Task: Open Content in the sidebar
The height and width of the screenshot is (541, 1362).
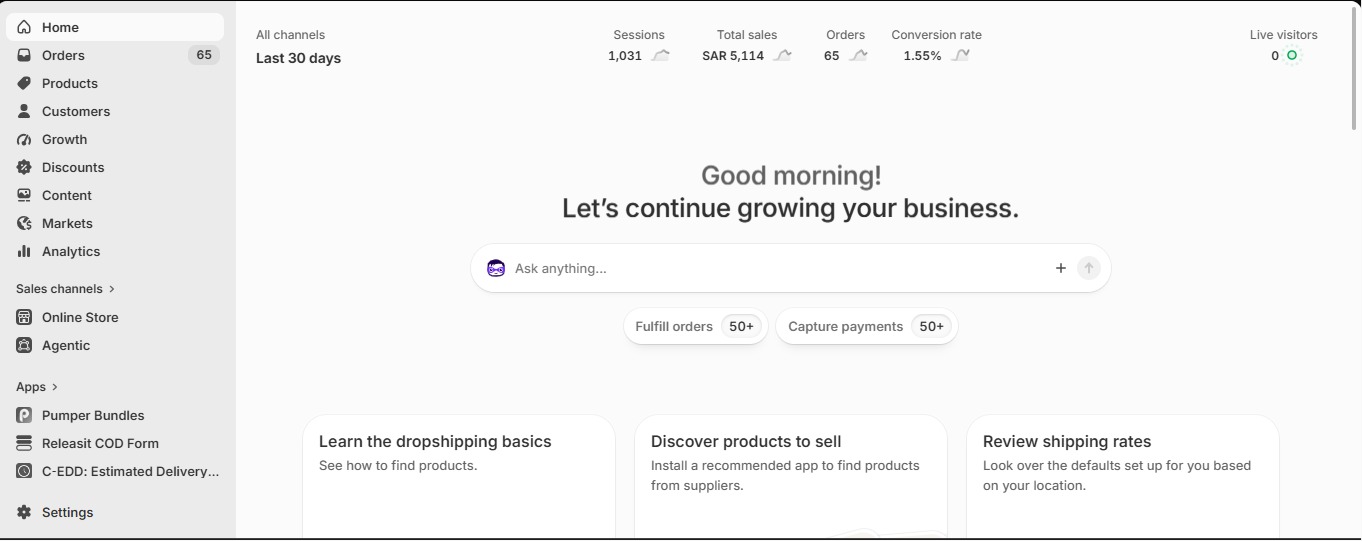Action: coord(115,195)
